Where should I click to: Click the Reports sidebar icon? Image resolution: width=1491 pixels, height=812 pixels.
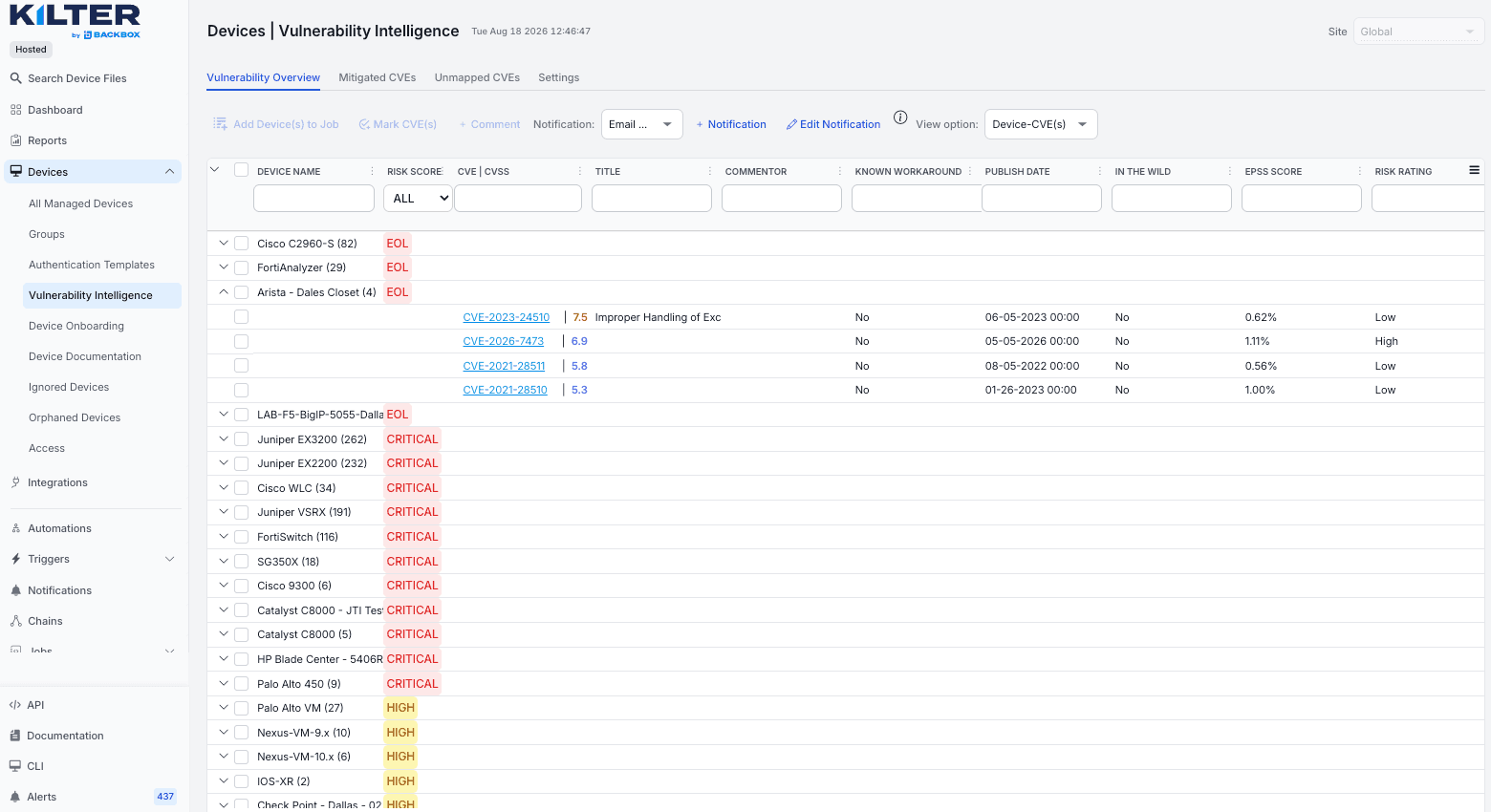click(x=15, y=140)
